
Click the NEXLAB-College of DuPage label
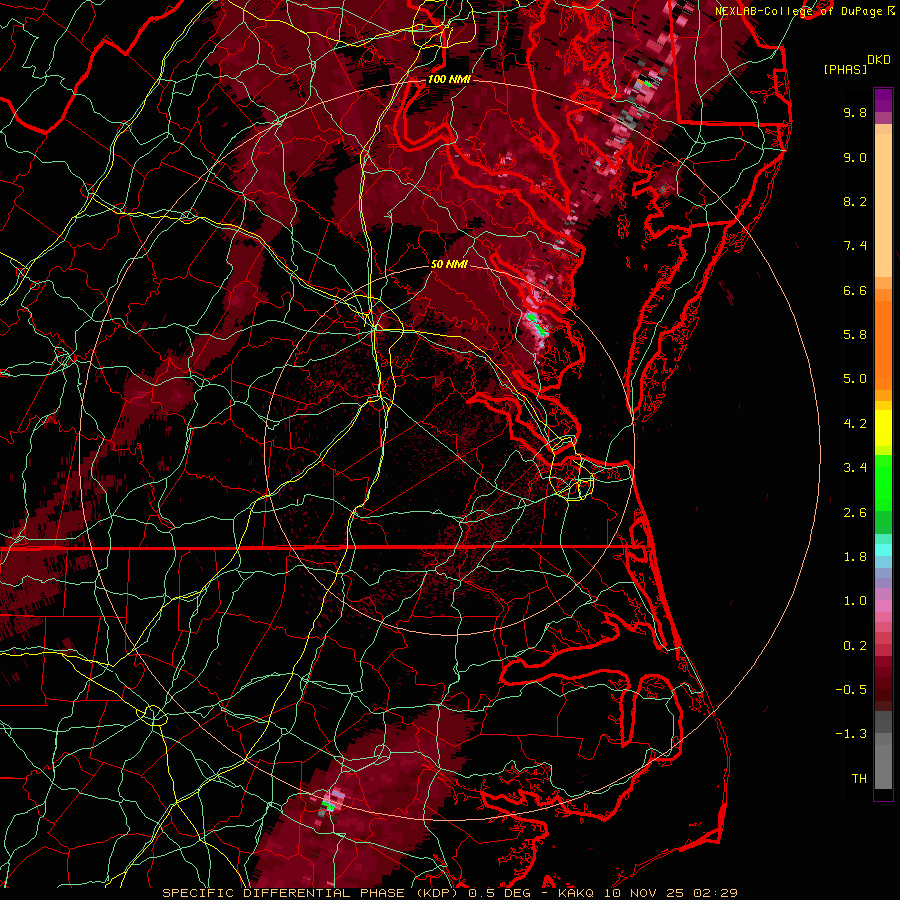(x=799, y=11)
